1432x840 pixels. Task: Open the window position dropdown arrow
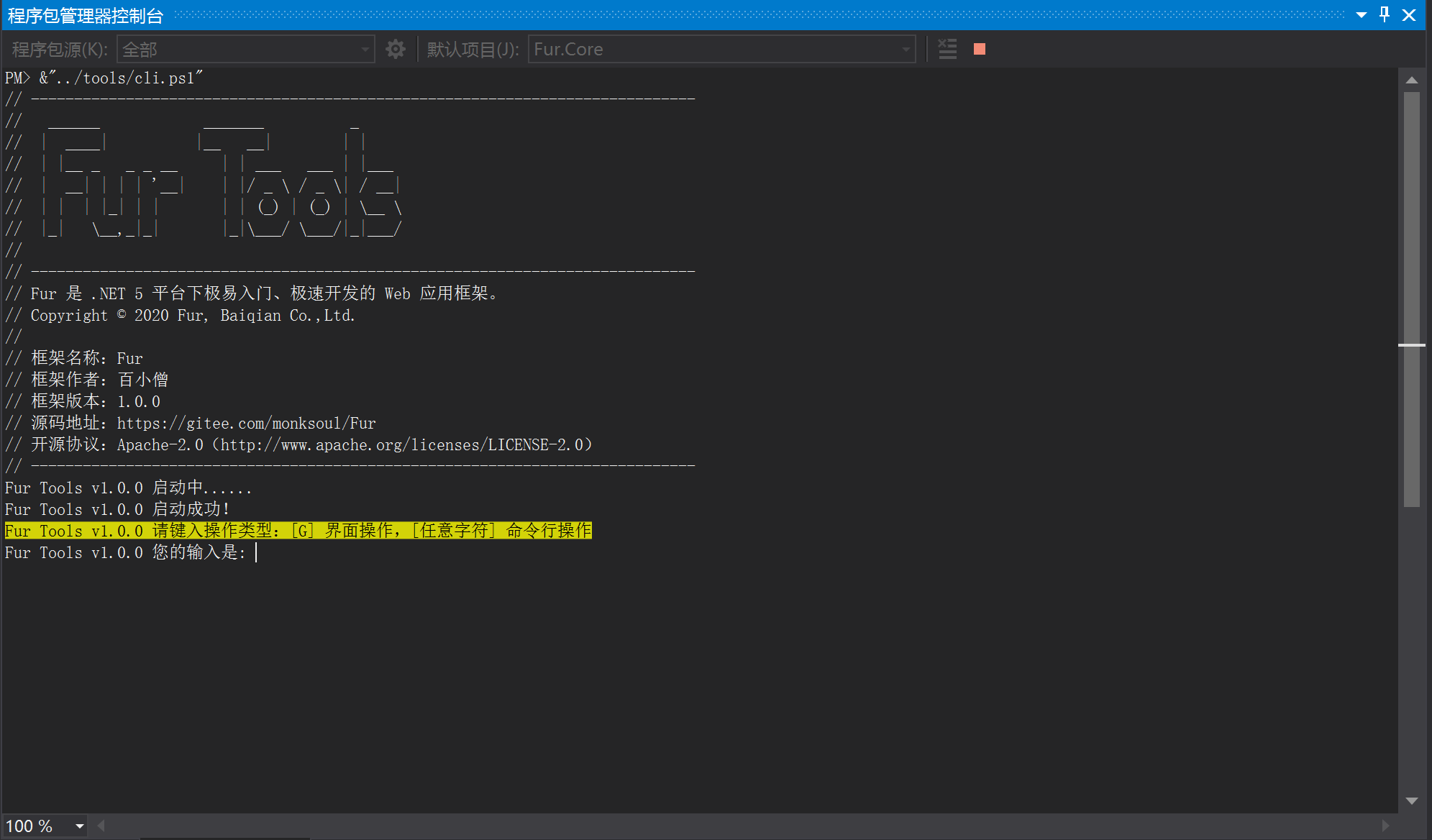(1361, 14)
